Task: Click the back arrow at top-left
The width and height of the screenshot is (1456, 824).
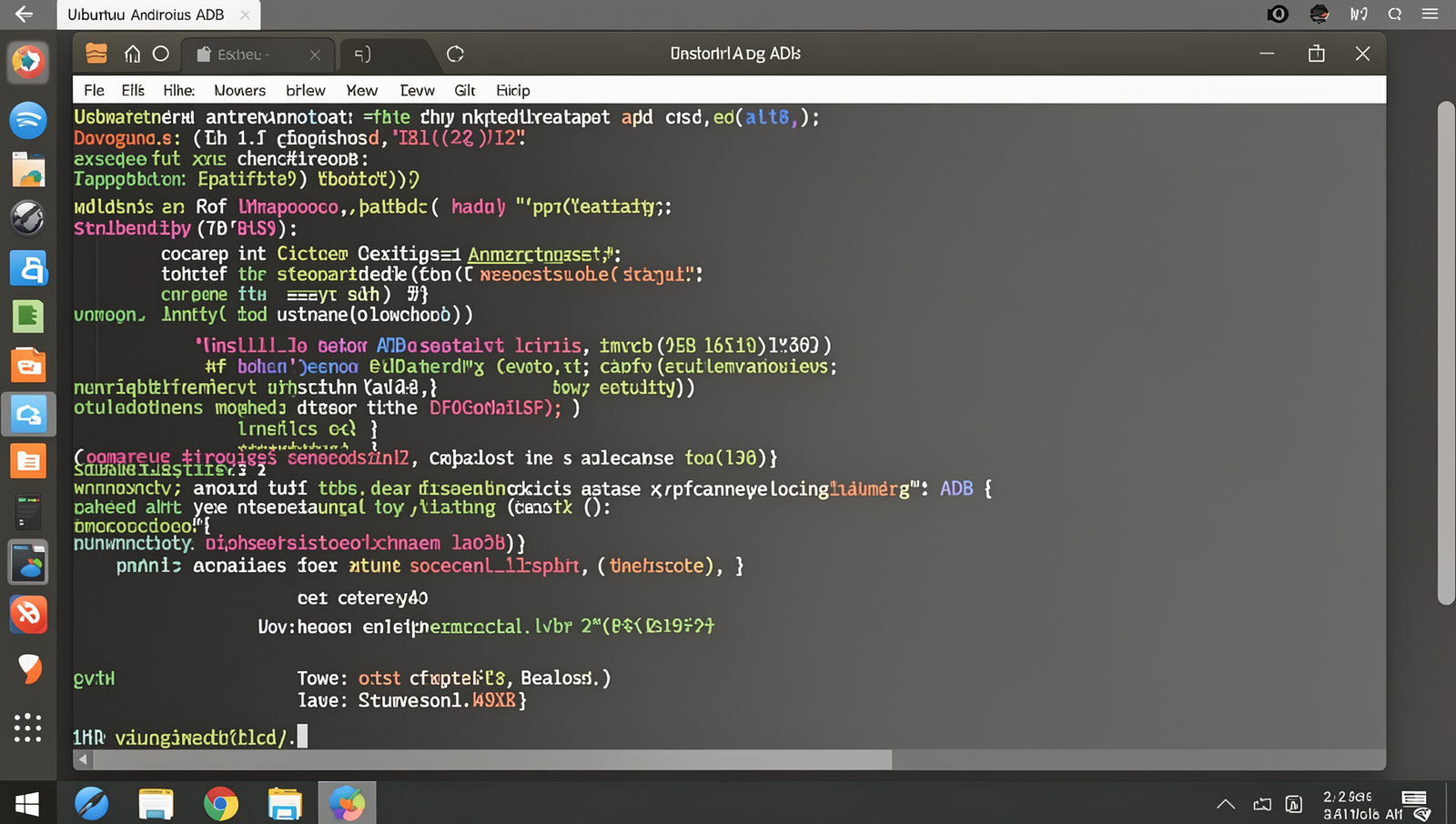Action: (25, 14)
